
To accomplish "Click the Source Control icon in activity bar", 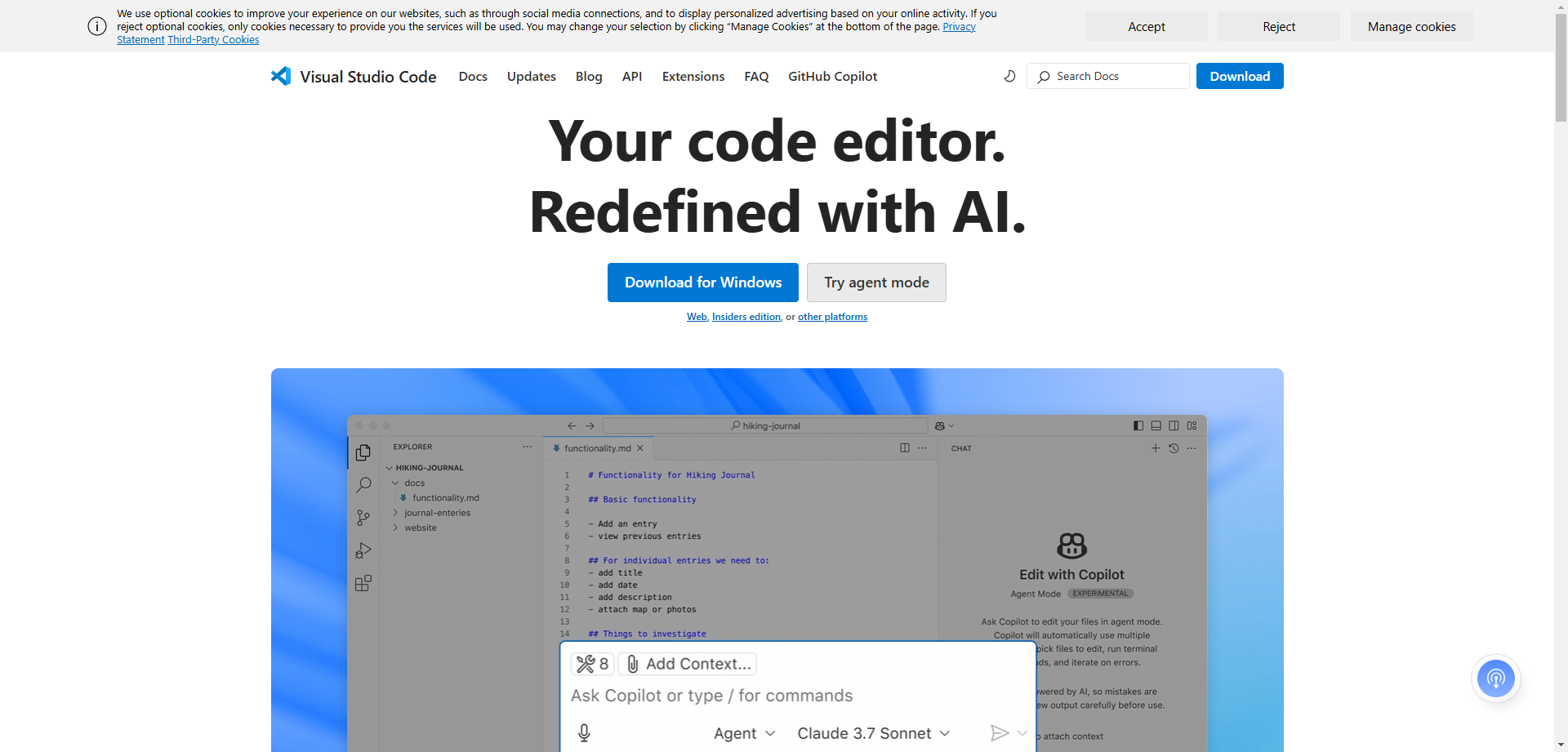I will click(363, 518).
